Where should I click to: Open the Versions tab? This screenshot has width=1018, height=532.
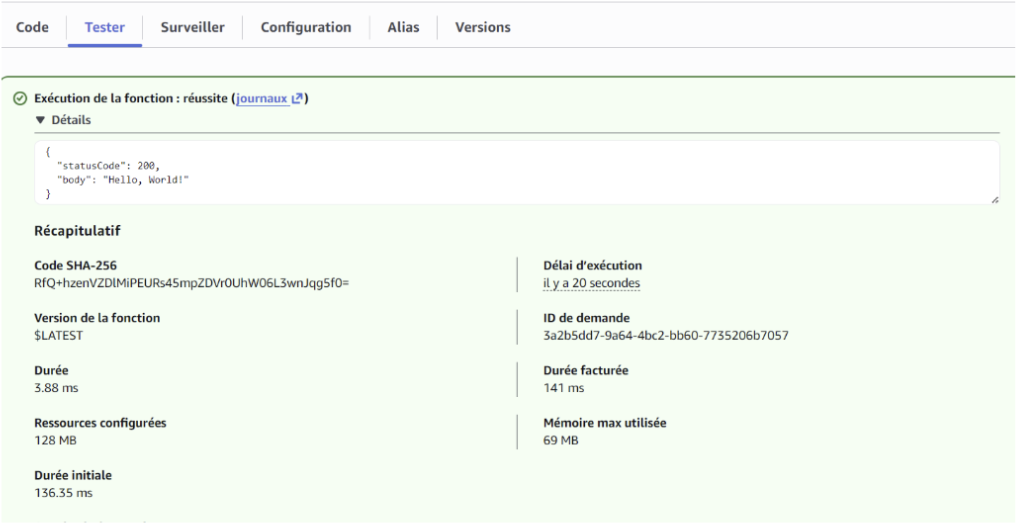(x=482, y=27)
